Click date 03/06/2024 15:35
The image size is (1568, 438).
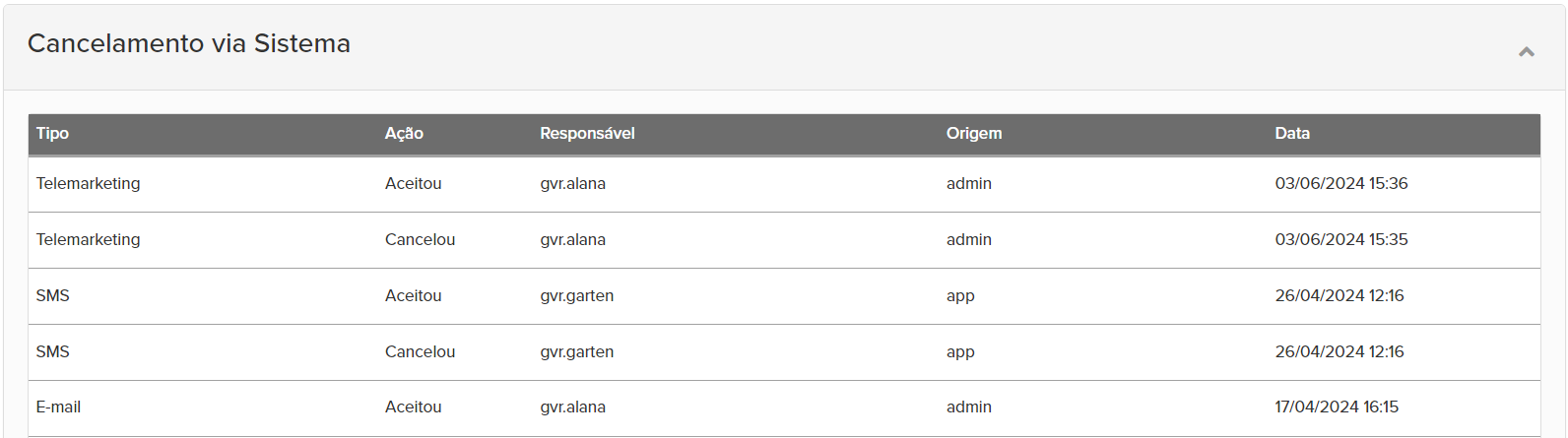[1341, 239]
